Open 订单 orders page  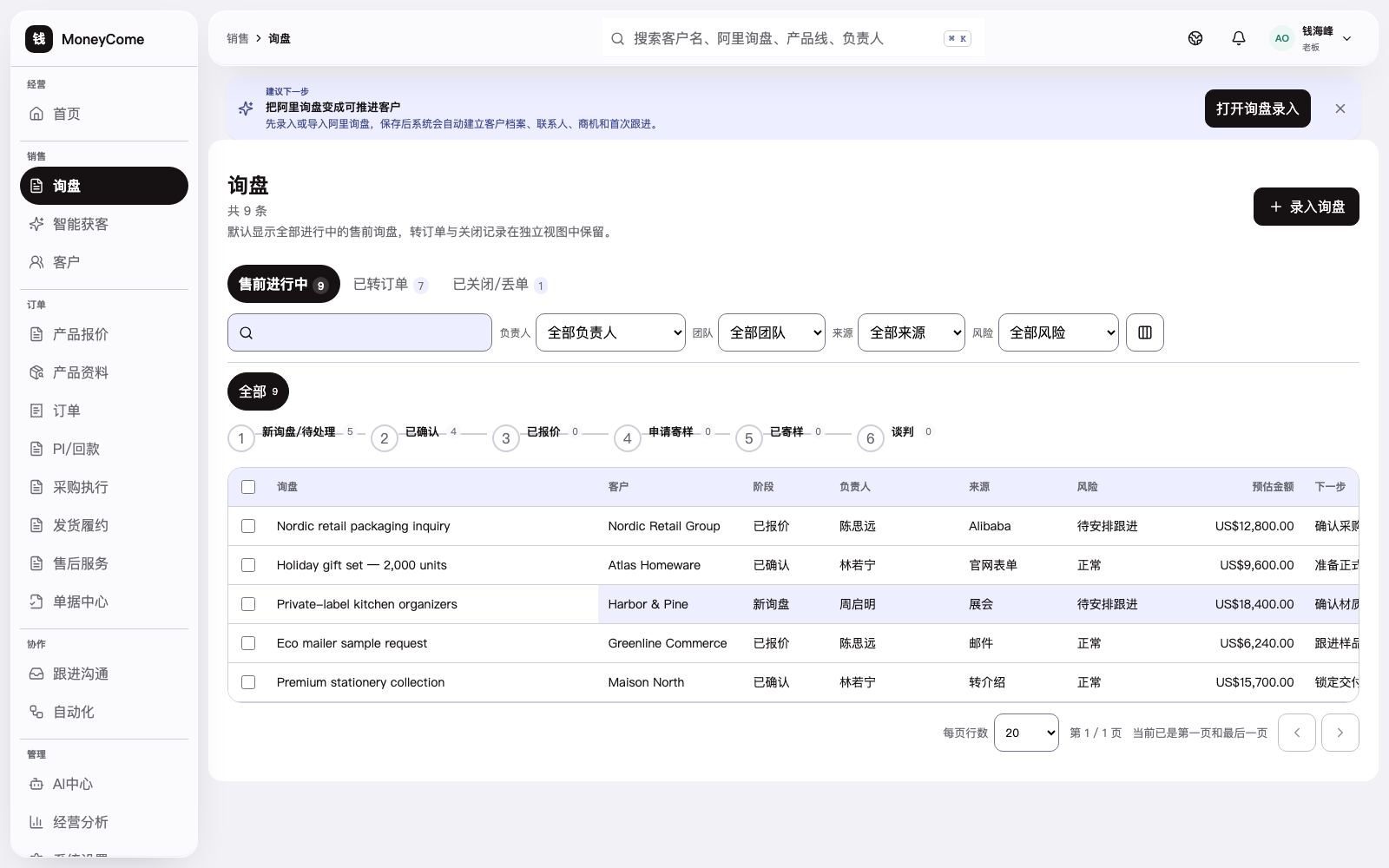103,411
